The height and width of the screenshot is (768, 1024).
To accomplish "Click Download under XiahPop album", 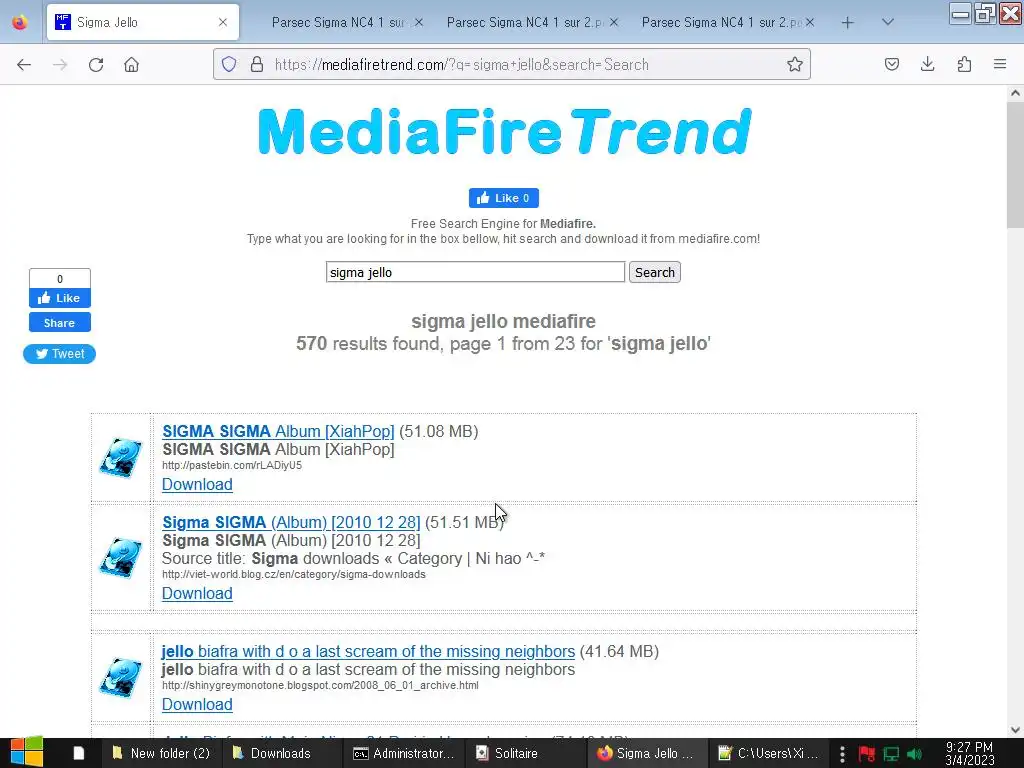I will 197,485.
